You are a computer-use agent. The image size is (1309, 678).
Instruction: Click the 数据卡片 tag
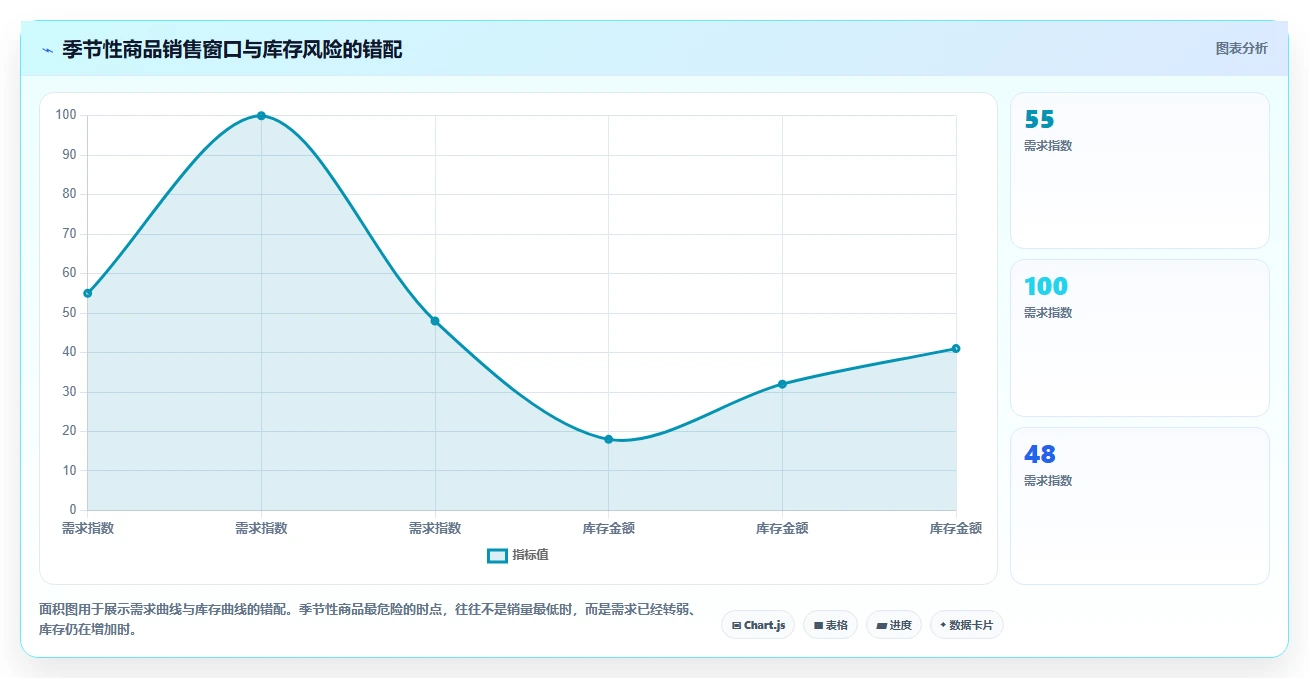point(966,625)
